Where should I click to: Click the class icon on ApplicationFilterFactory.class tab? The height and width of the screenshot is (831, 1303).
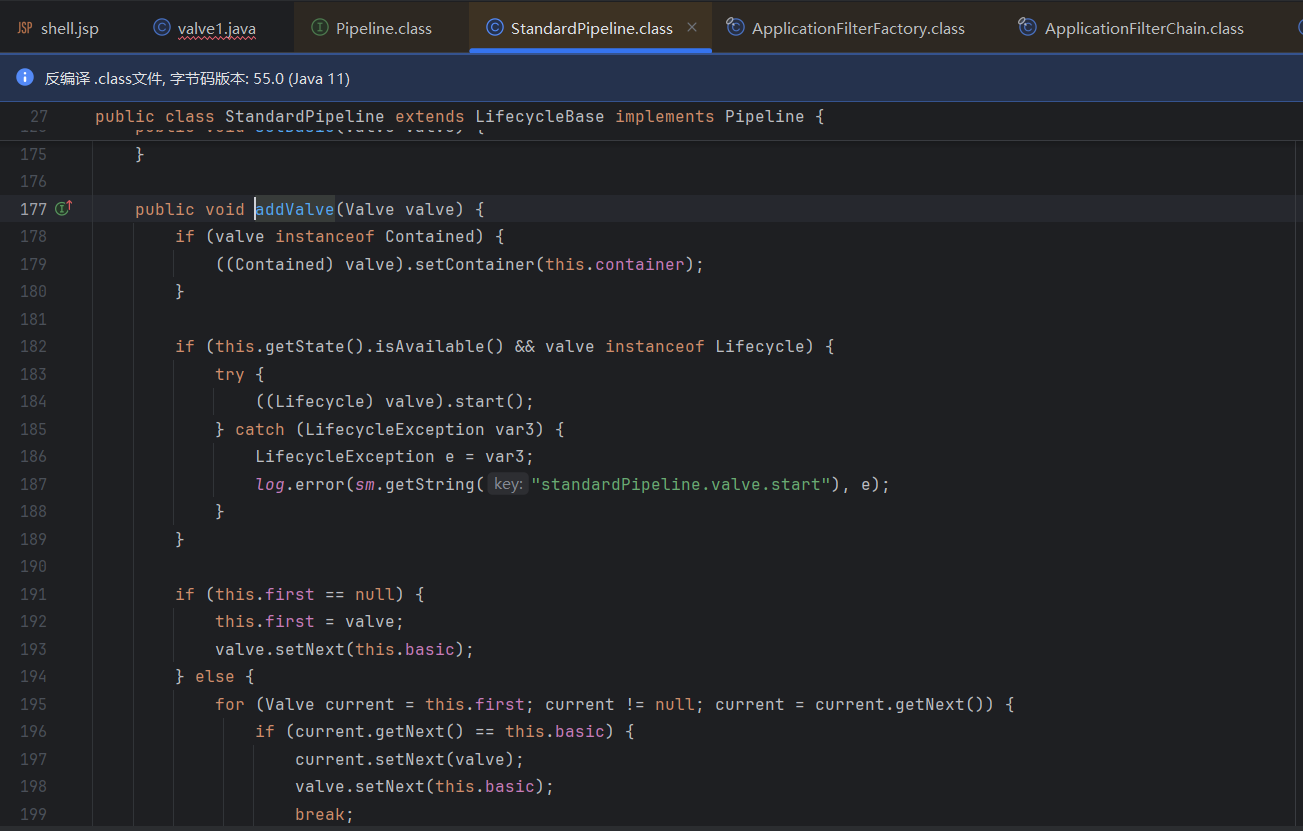tap(735, 28)
